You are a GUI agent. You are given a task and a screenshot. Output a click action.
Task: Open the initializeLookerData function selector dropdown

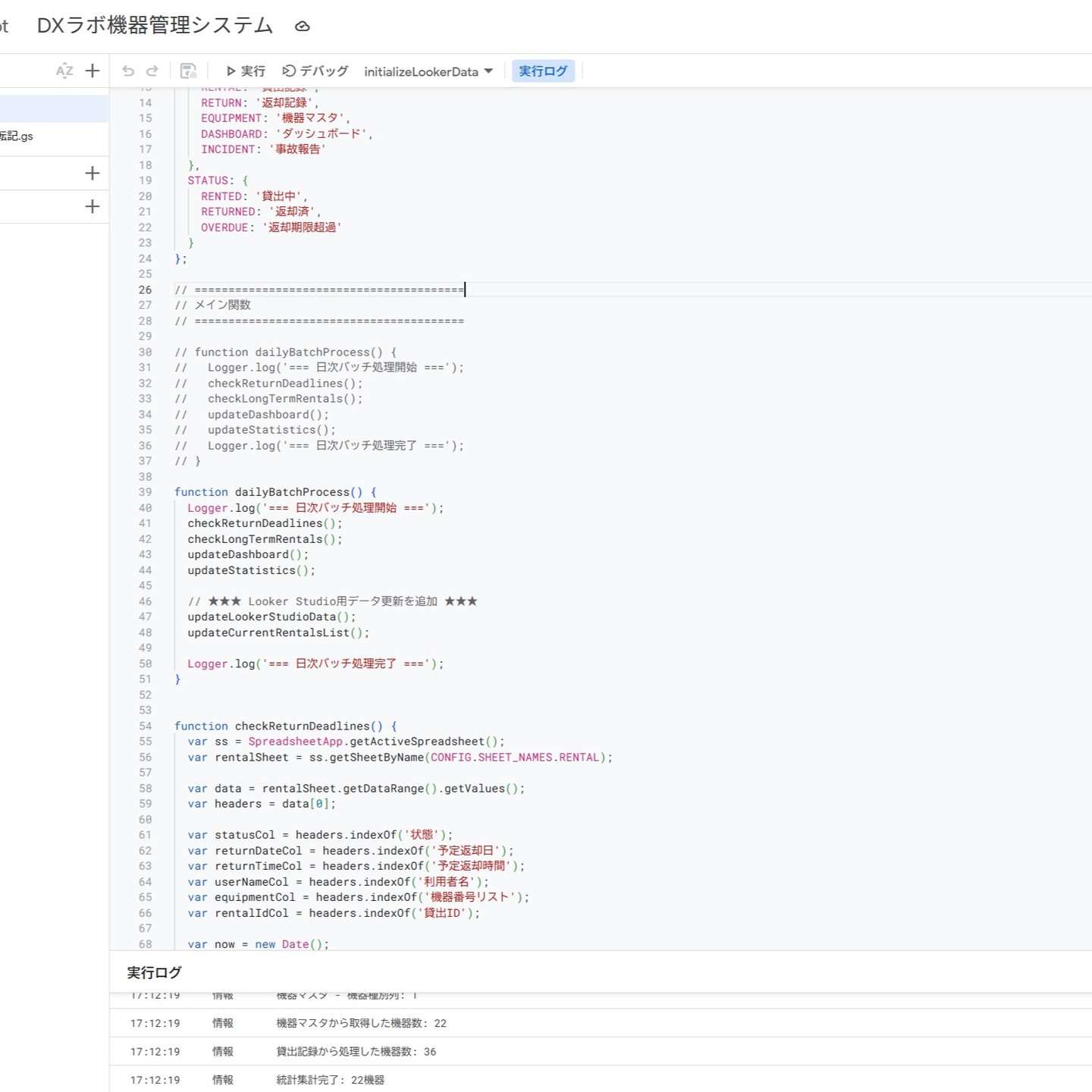(423, 71)
